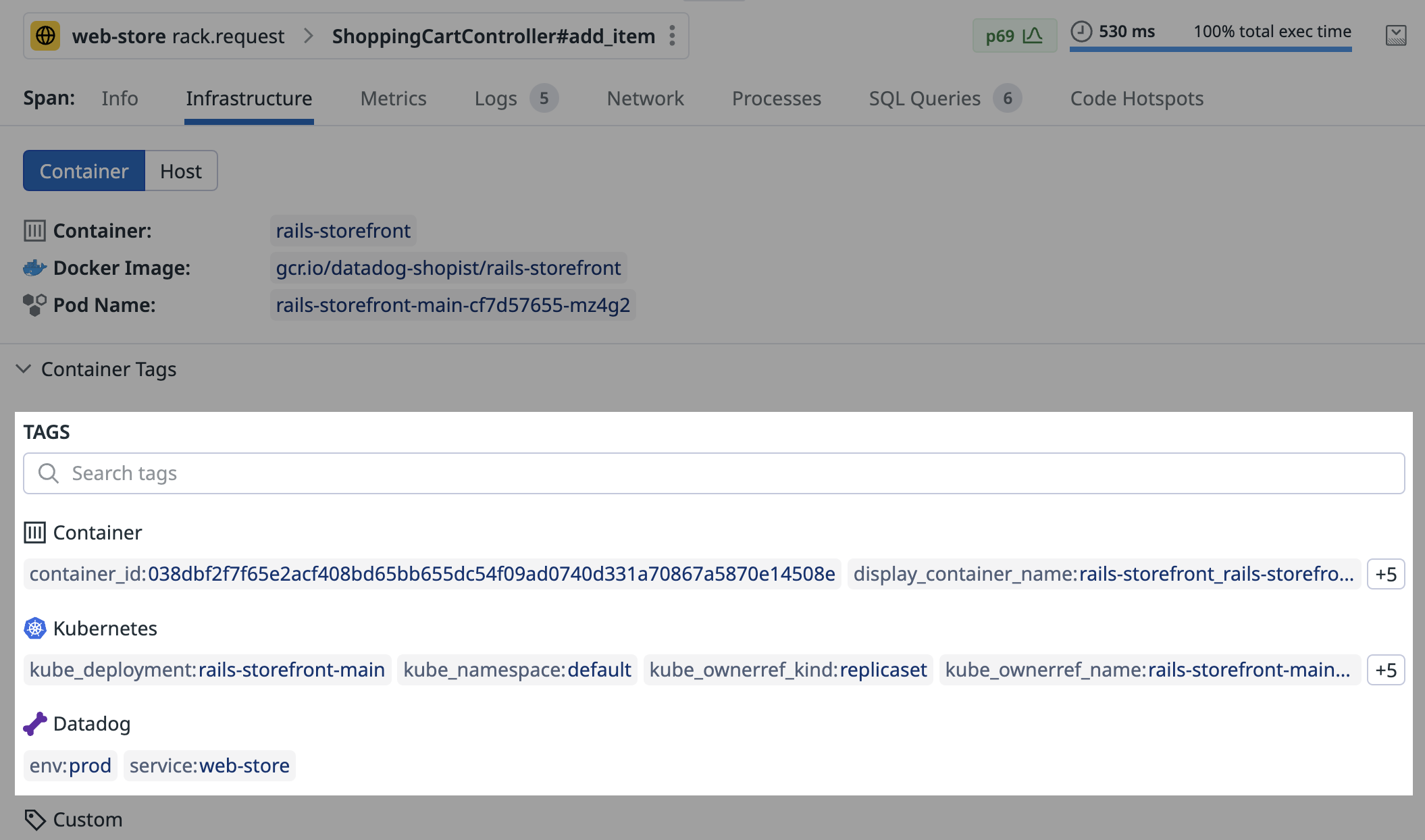
Task: Switch to the Code Hotspots tab
Action: (x=1137, y=99)
